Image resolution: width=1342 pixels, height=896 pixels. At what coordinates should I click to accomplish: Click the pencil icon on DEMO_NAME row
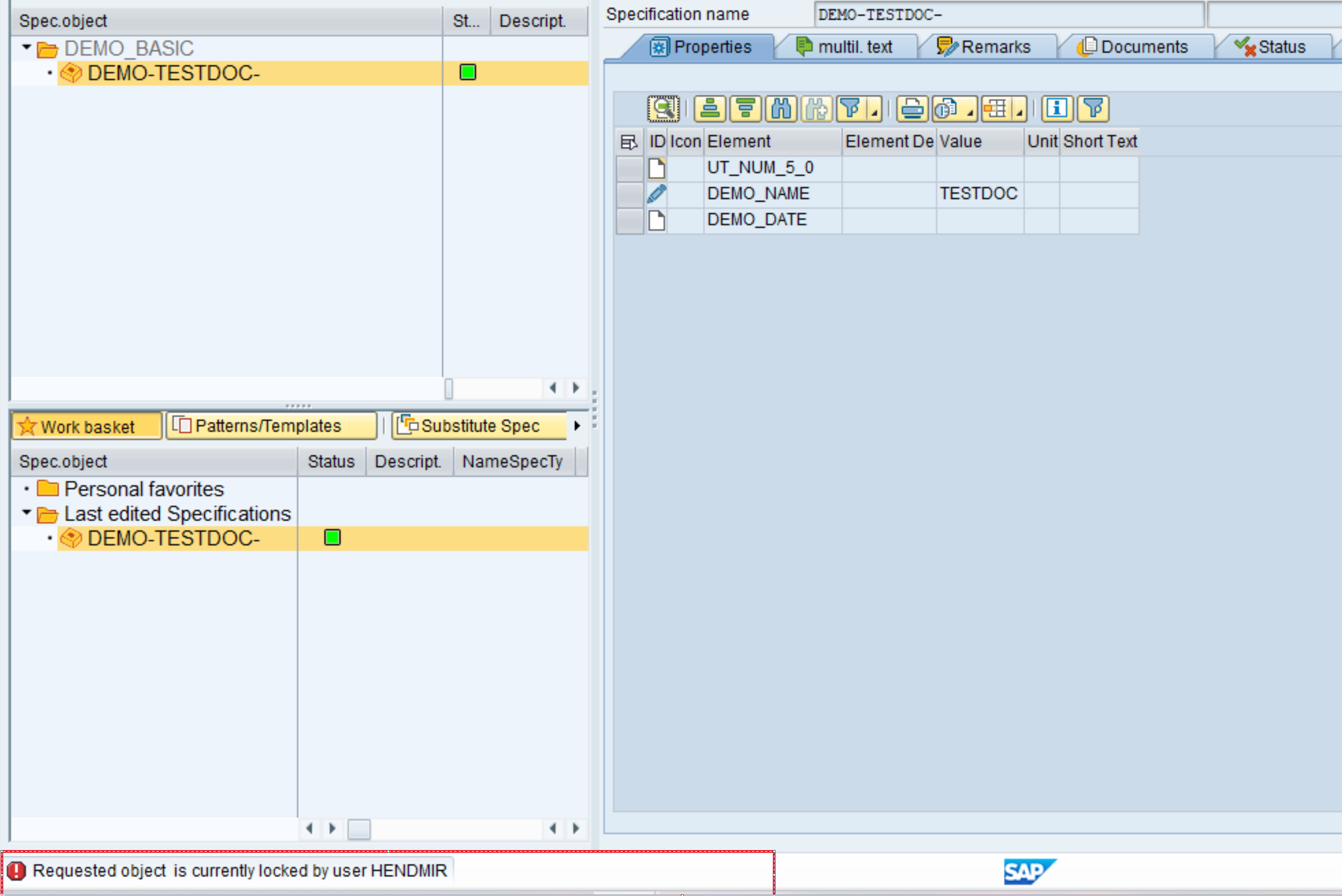(x=656, y=194)
